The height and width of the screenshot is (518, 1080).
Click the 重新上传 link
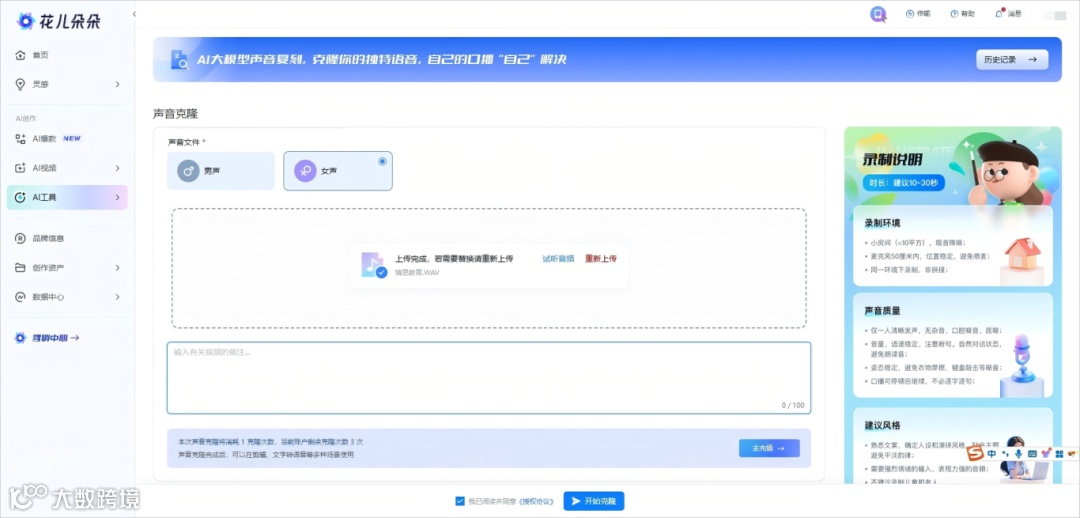pos(601,259)
